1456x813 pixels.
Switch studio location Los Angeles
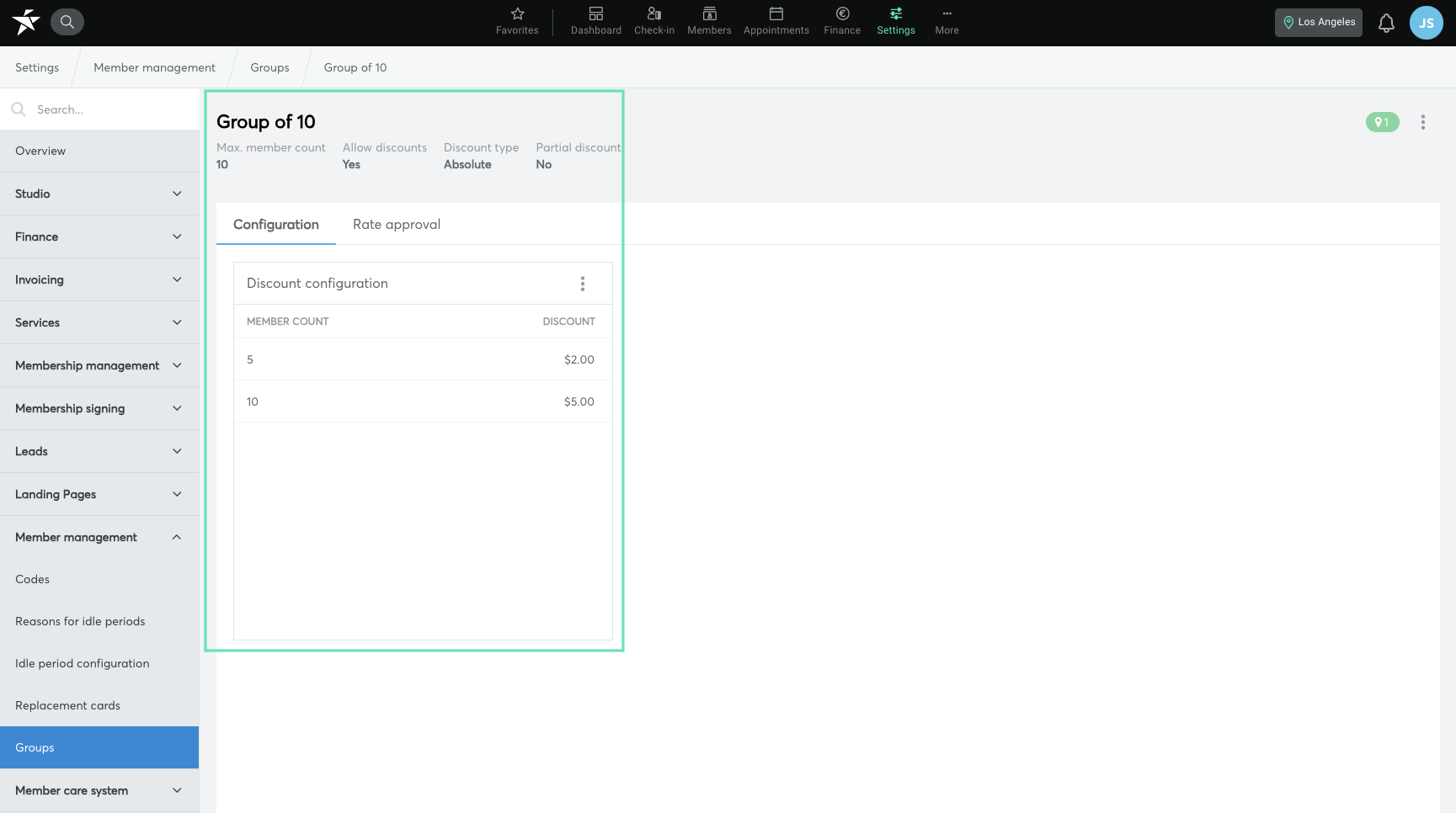1319,23
